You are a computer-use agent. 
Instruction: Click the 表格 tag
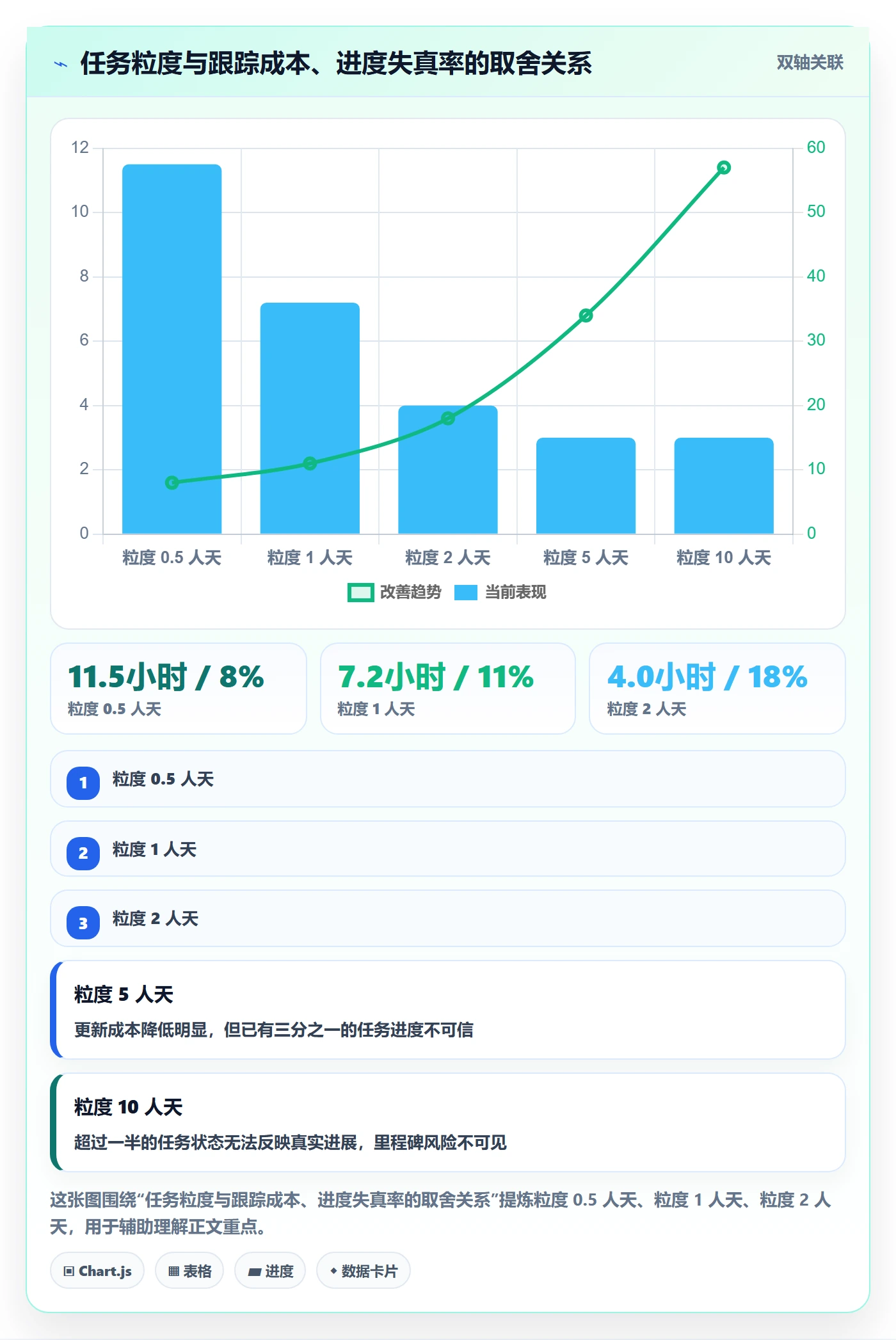(189, 1271)
